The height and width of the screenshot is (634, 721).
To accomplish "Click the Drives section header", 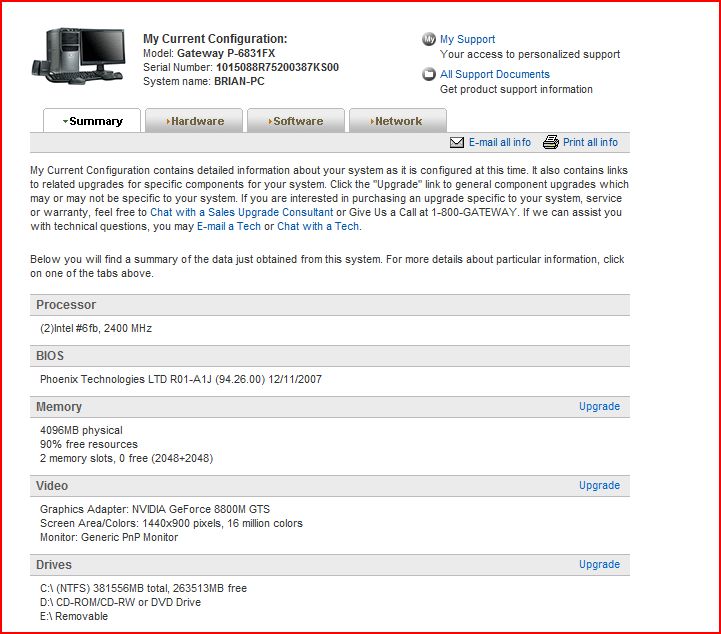I will point(330,565).
